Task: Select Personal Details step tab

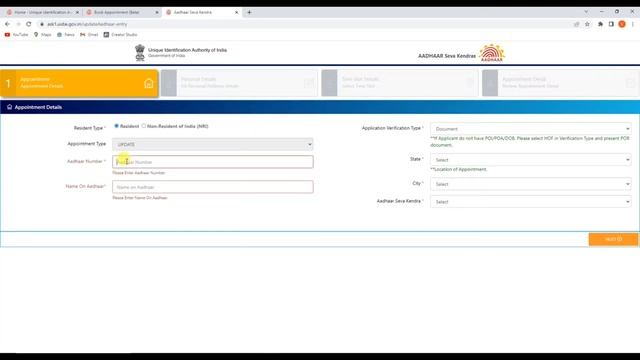Action: coord(239,83)
